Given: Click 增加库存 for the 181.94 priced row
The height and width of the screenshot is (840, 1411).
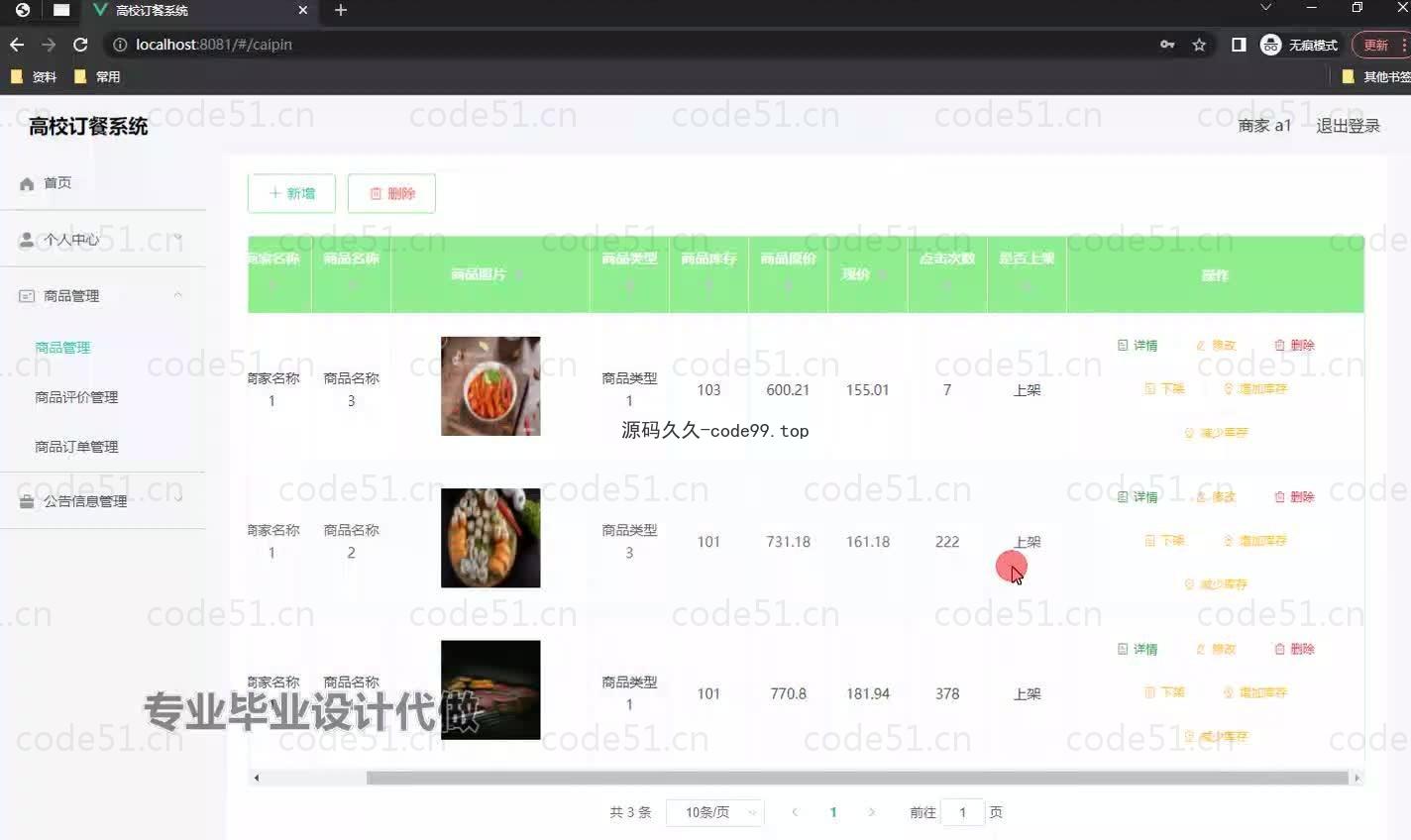Looking at the screenshot, I should coord(1254,692).
